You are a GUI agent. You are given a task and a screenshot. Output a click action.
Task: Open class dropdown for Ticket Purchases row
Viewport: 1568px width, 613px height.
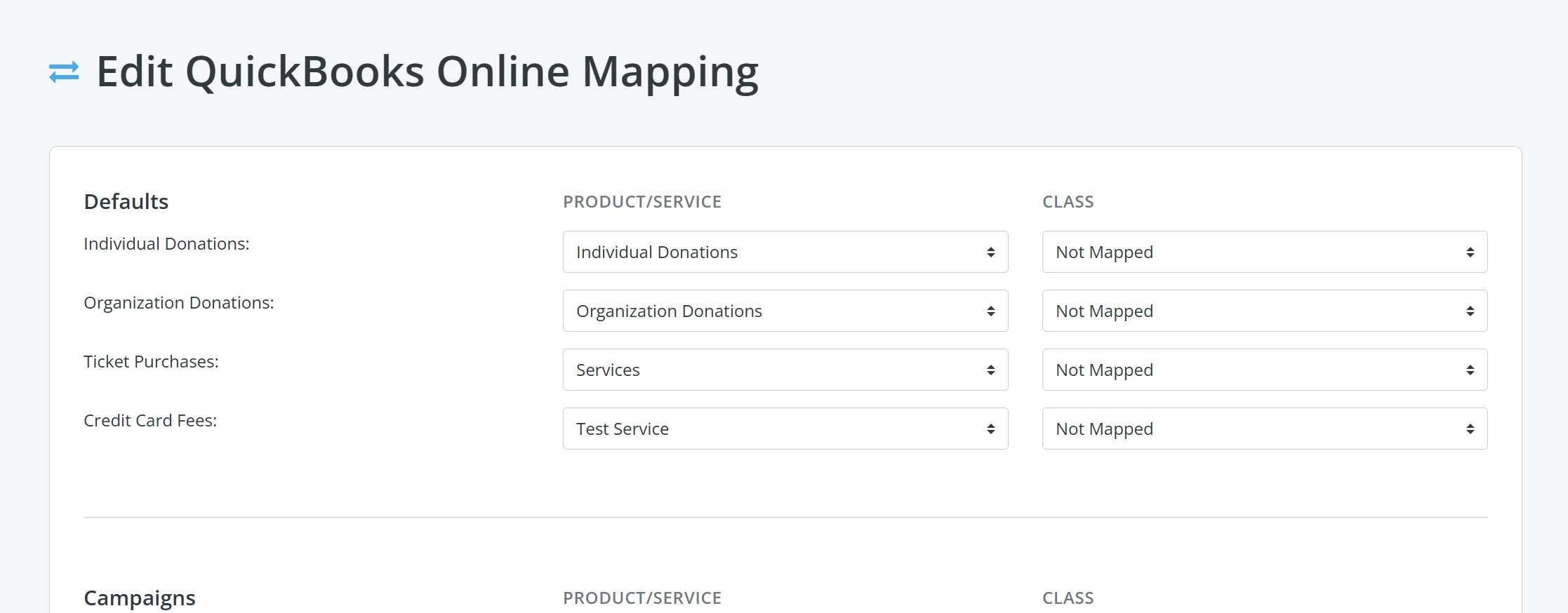pyautogui.click(x=1265, y=370)
